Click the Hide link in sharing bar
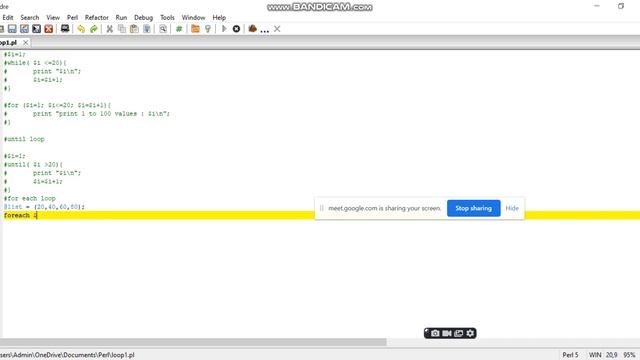This screenshot has height=360, width=640. coord(512,208)
